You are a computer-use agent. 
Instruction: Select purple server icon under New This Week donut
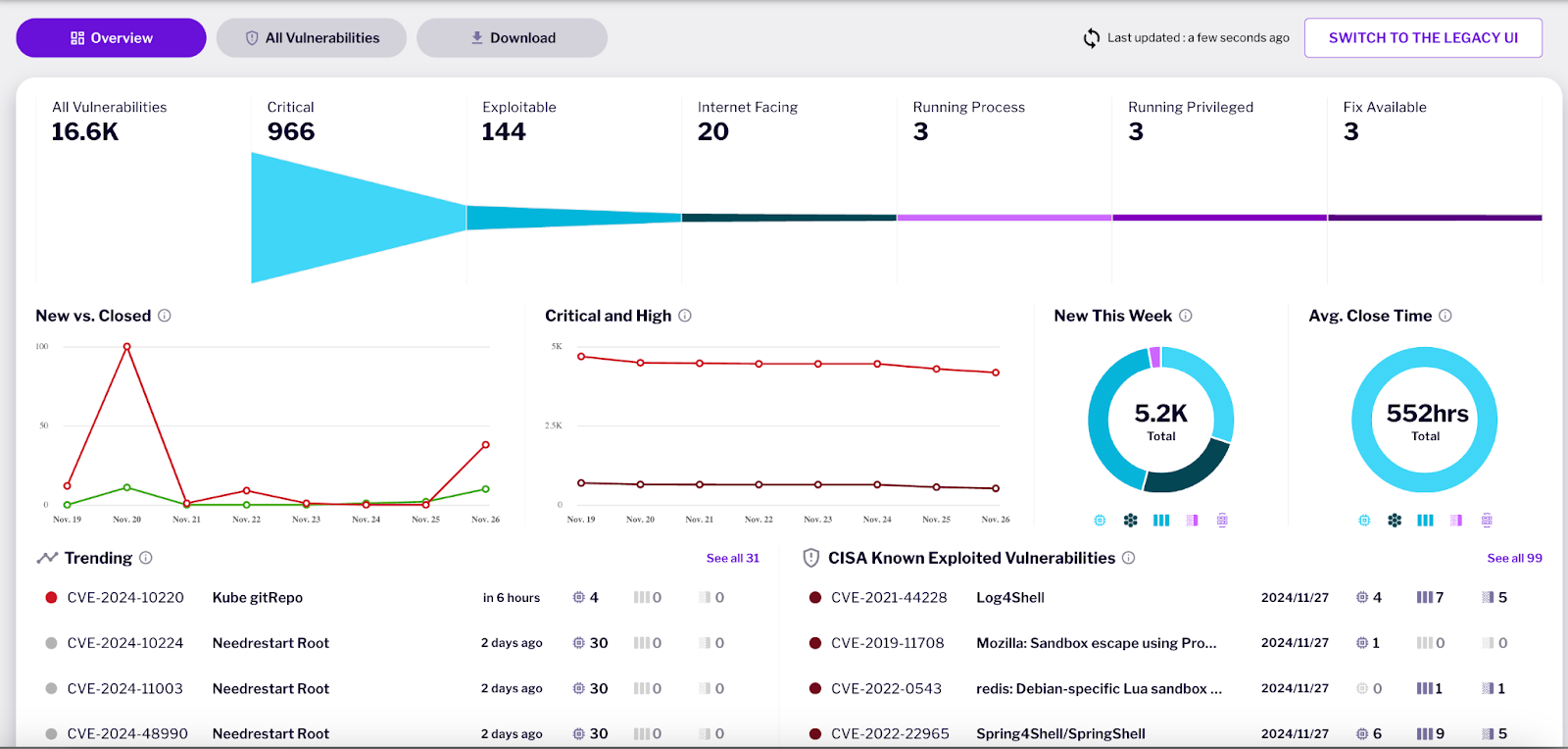point(1222,521)
